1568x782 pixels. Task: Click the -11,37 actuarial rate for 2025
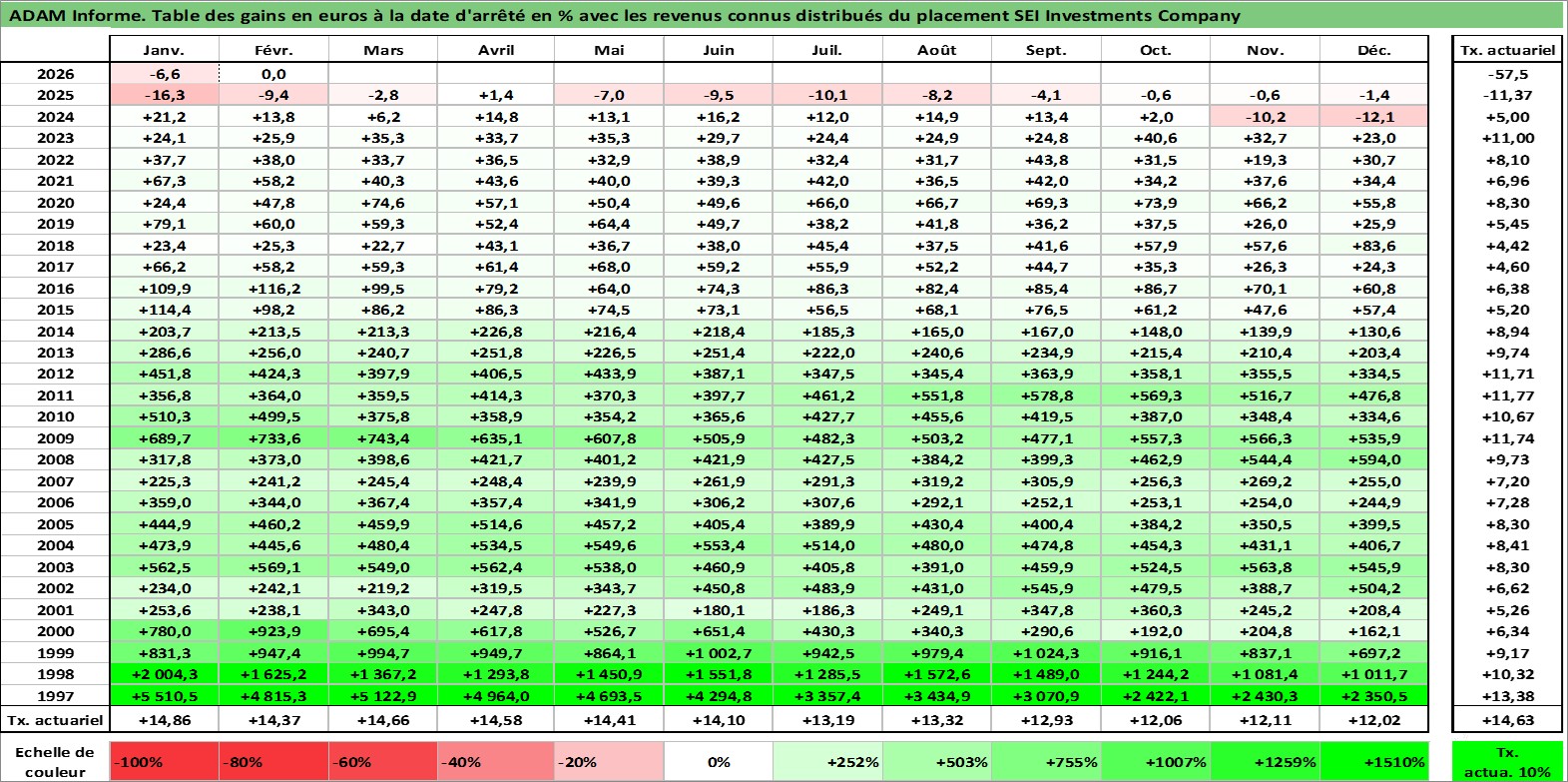tap(1507, 95)
